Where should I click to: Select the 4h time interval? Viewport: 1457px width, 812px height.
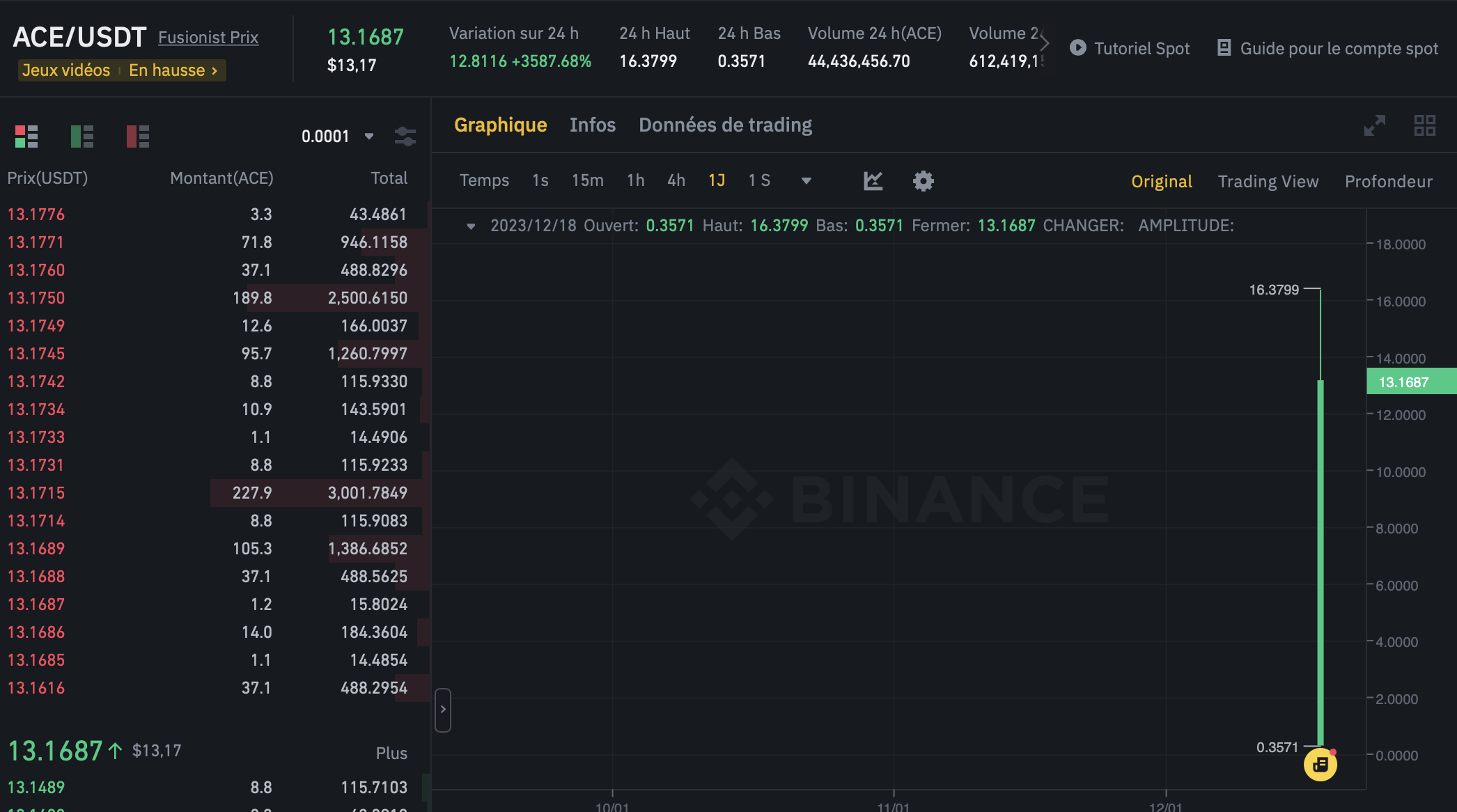(x=676, y=181)
